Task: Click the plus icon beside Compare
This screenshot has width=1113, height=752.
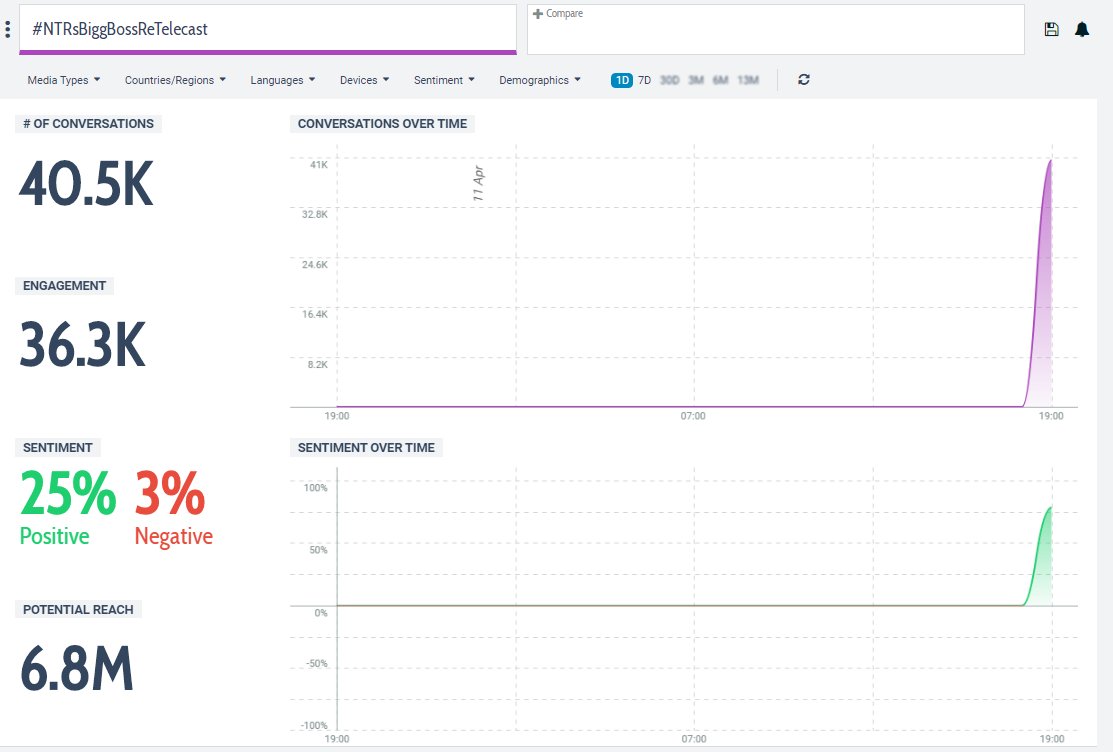Action: click(x=537, y=13)
